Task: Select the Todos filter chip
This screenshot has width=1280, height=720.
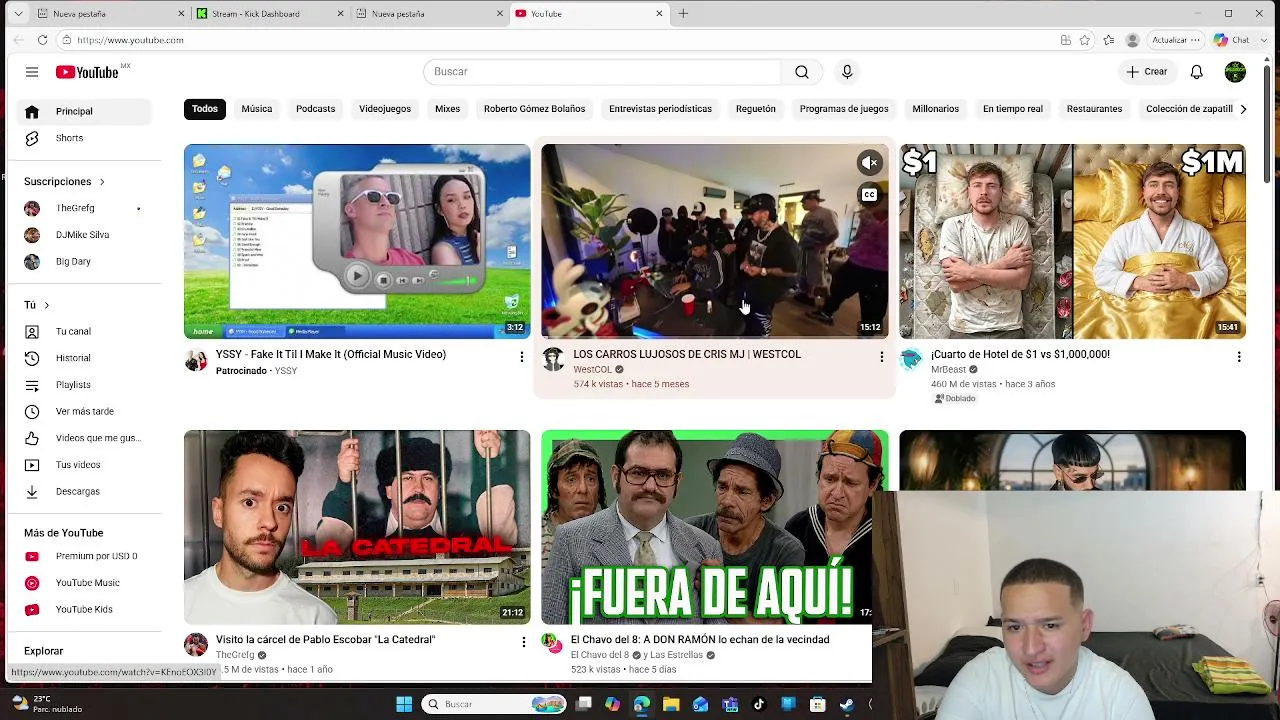Action: [x=205, y=109]
